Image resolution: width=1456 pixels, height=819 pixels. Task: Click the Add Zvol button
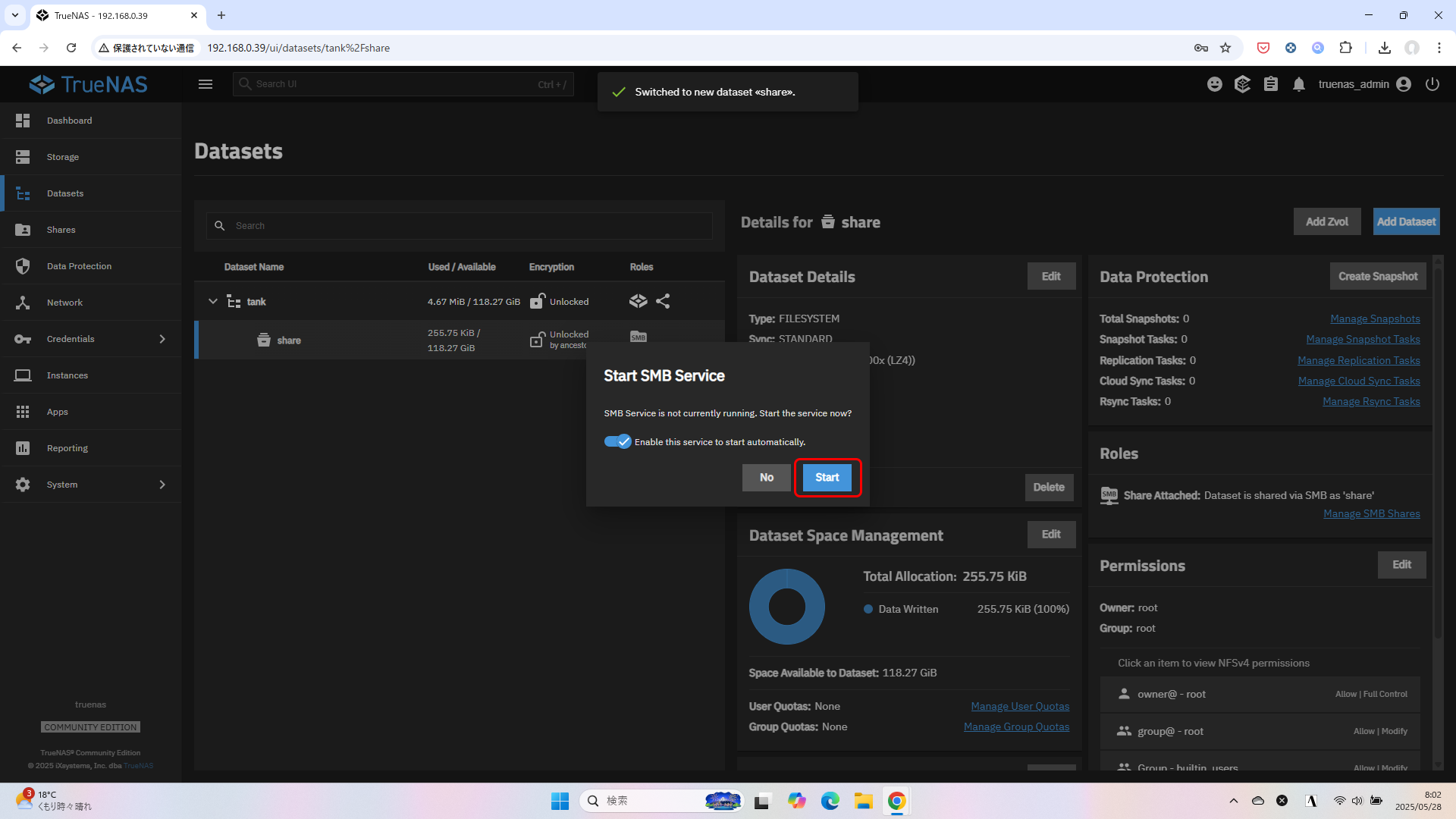tap(1327, 221)
